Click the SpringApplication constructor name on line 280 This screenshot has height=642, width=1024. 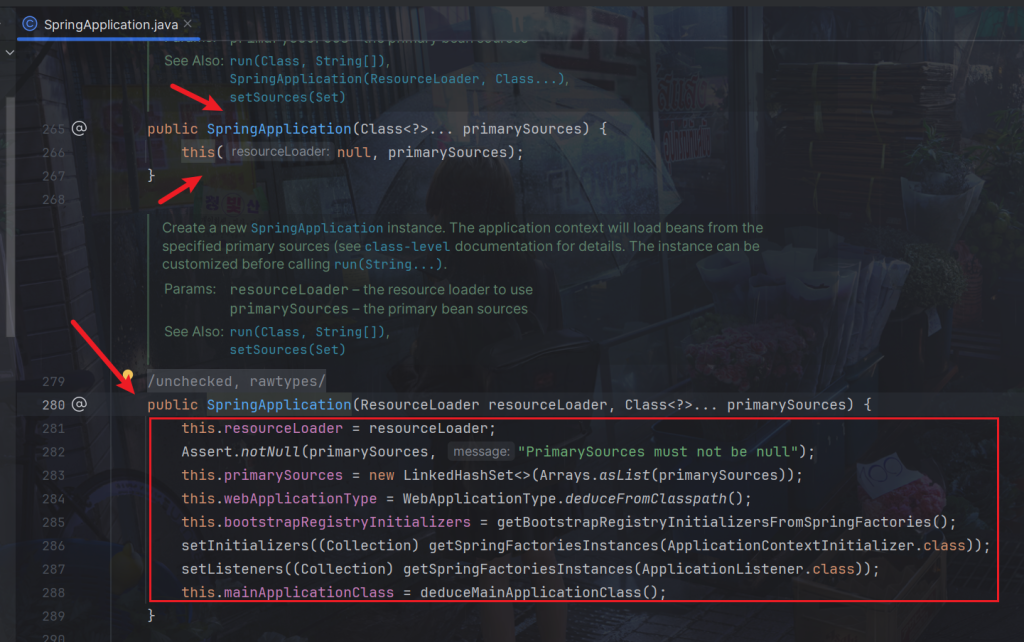point(278,405)
